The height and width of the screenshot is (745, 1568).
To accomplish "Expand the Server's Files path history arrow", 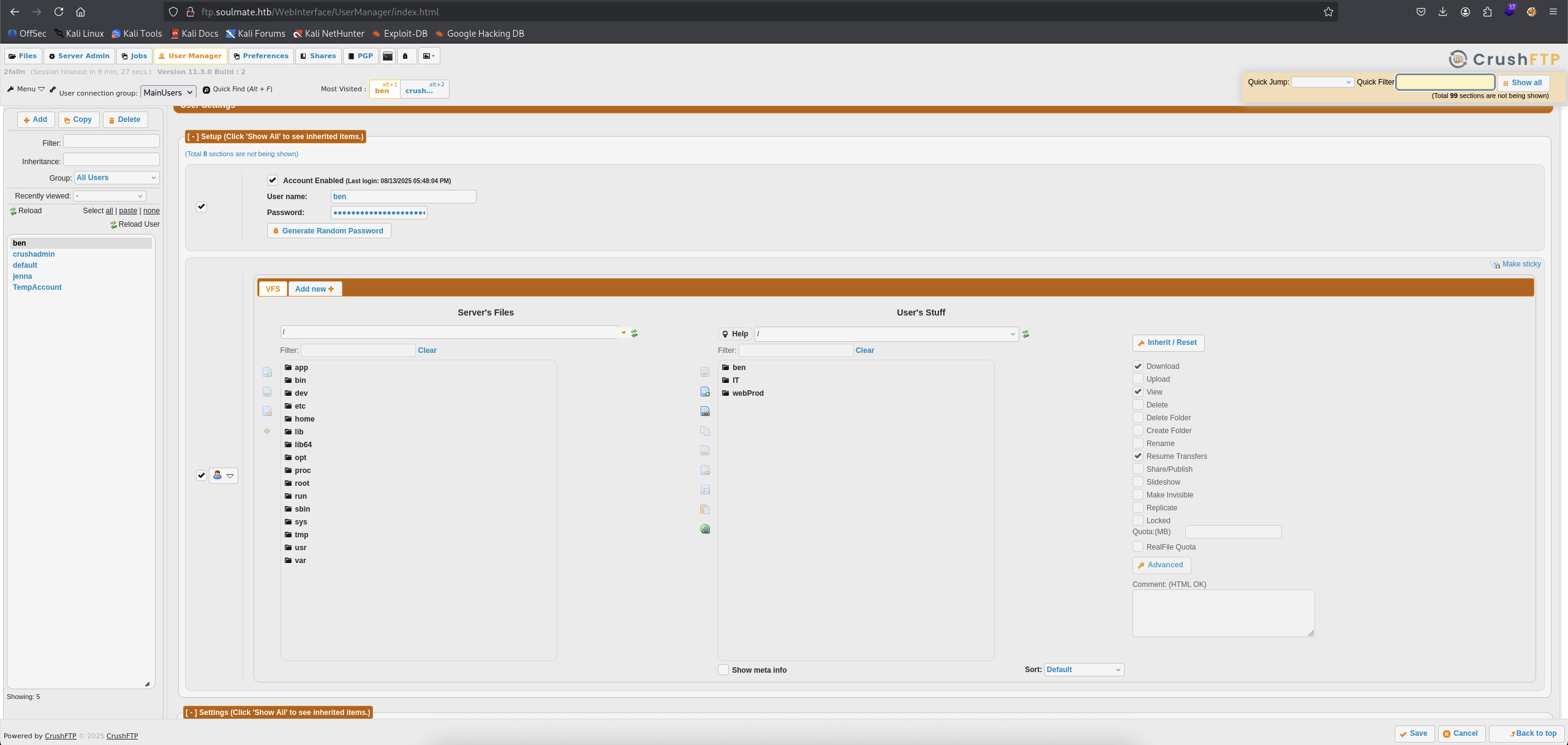I will tap(624, 333).
